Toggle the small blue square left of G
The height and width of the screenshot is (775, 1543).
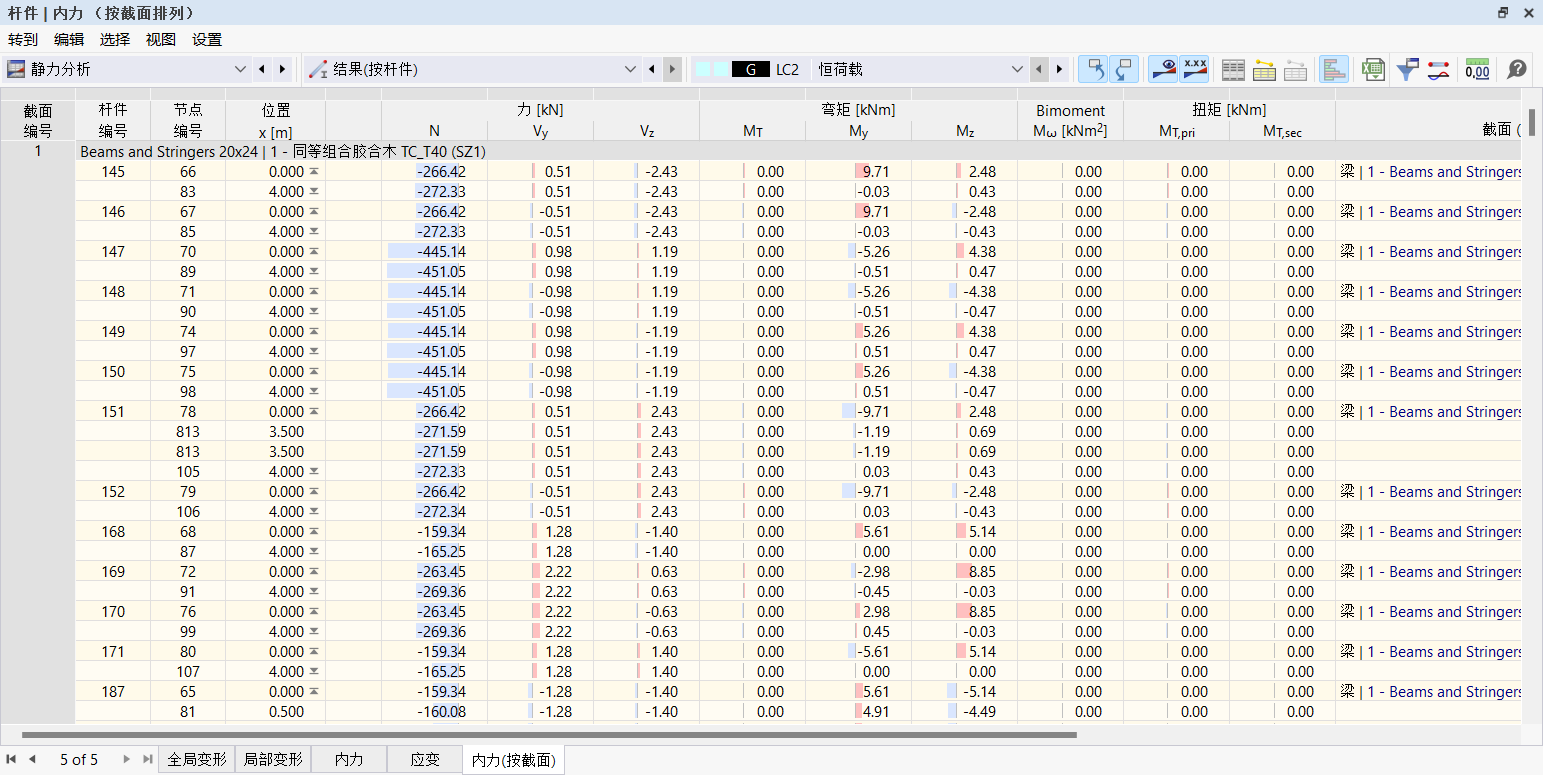pyautogui.click(x=721, y=69)
